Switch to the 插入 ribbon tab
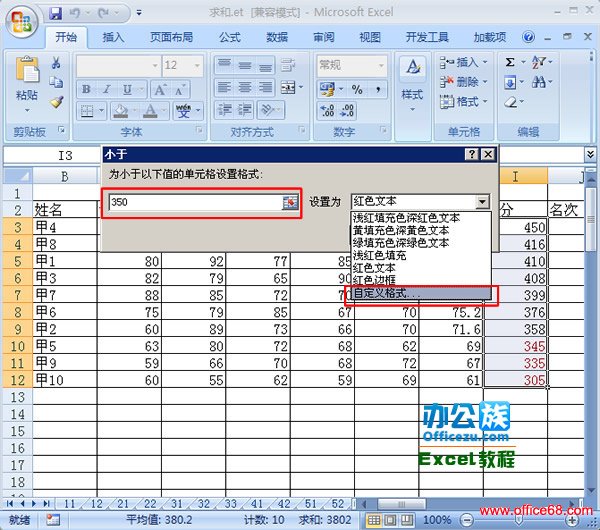Image resolution: width=600 pixels, height=530 pixels. (x=113, y=37)
